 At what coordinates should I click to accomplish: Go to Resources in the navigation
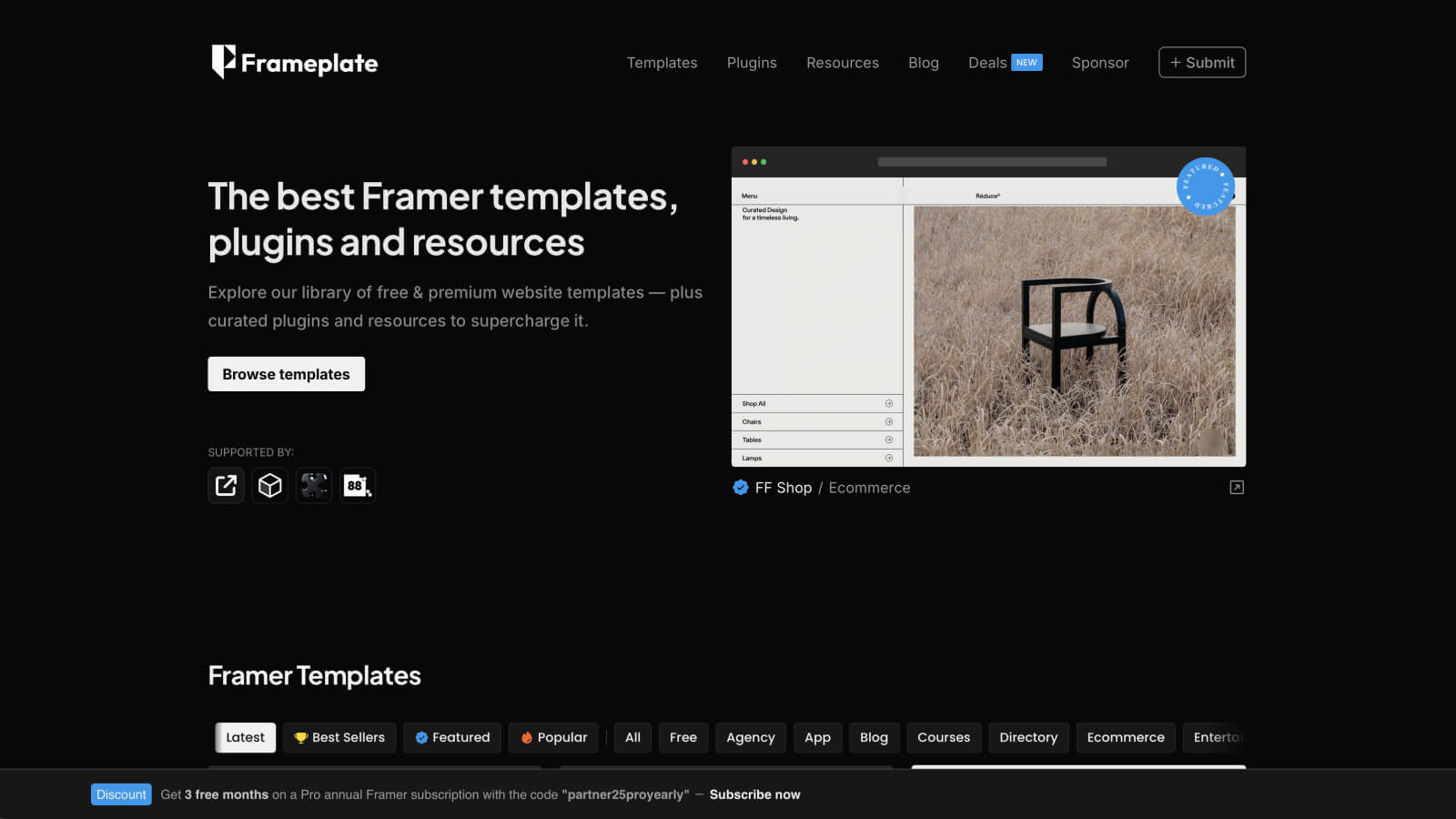(x=843, y=63)
